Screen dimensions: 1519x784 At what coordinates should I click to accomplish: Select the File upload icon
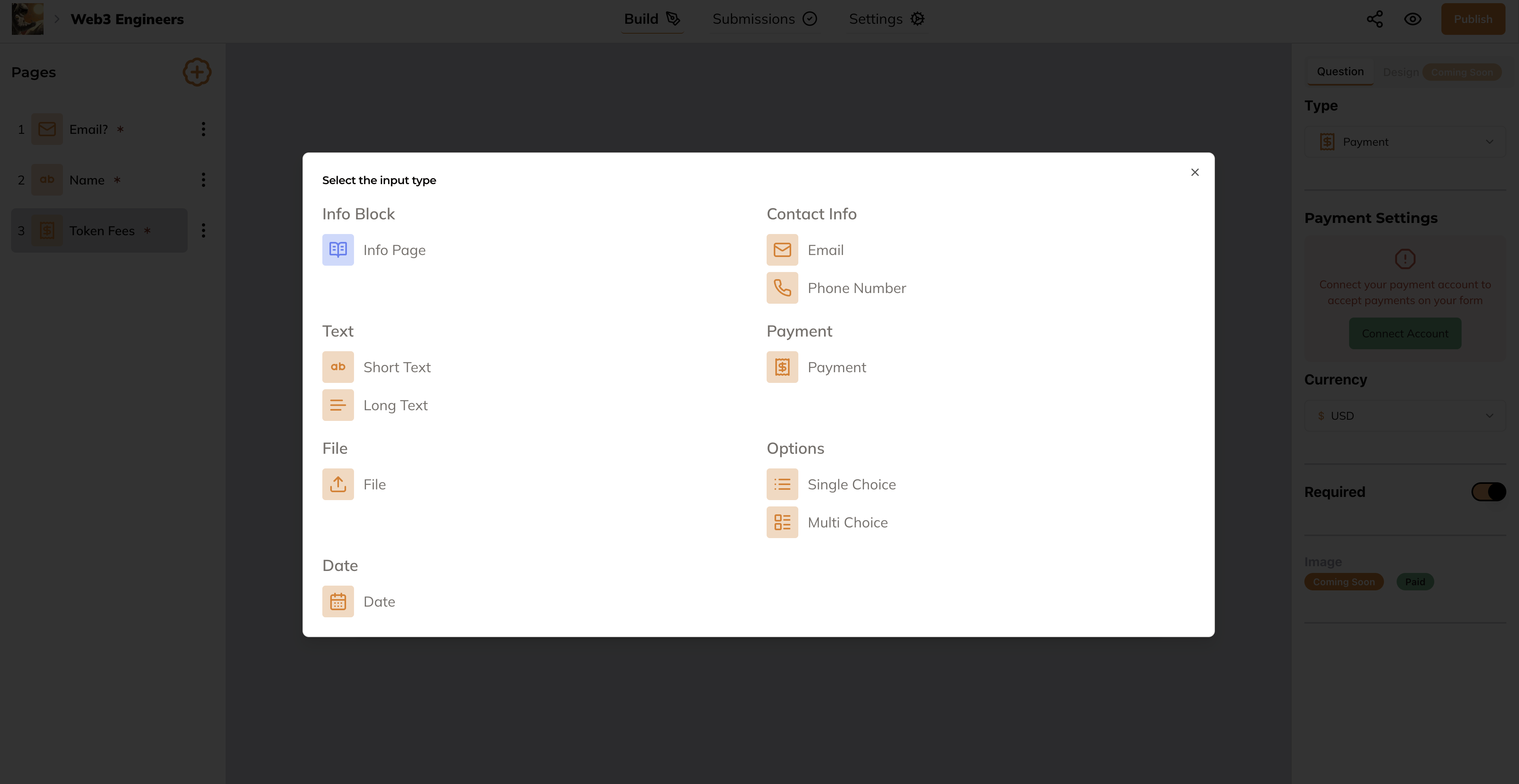338,484
